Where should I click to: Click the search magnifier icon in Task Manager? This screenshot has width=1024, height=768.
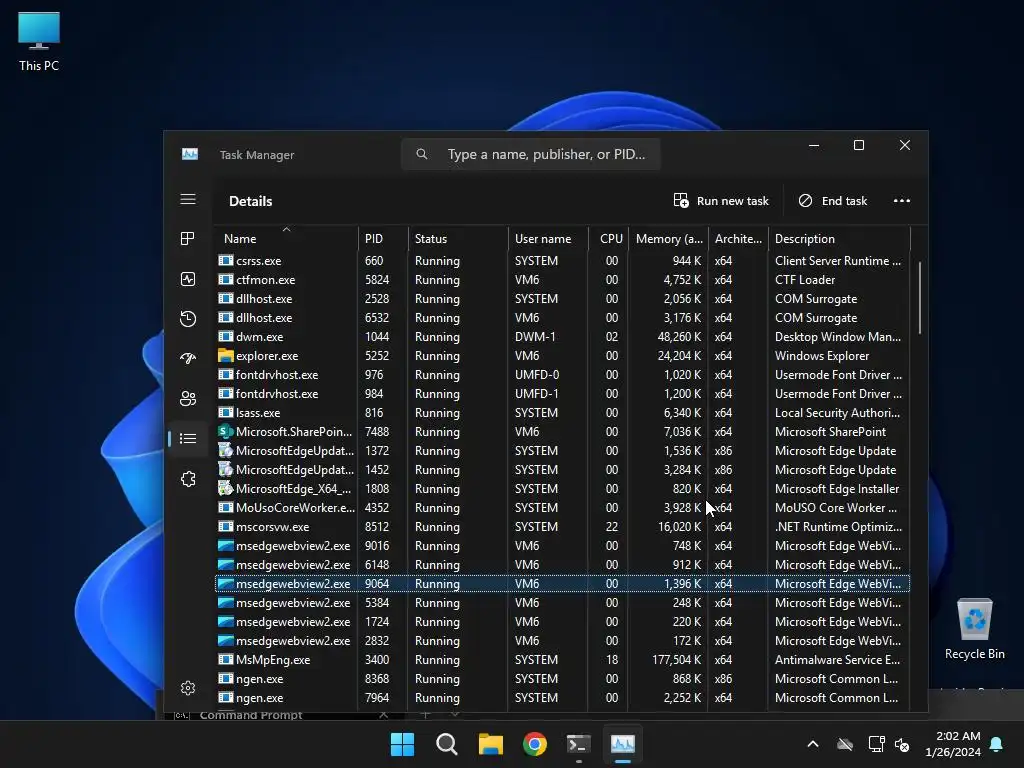tap(422, 154)
